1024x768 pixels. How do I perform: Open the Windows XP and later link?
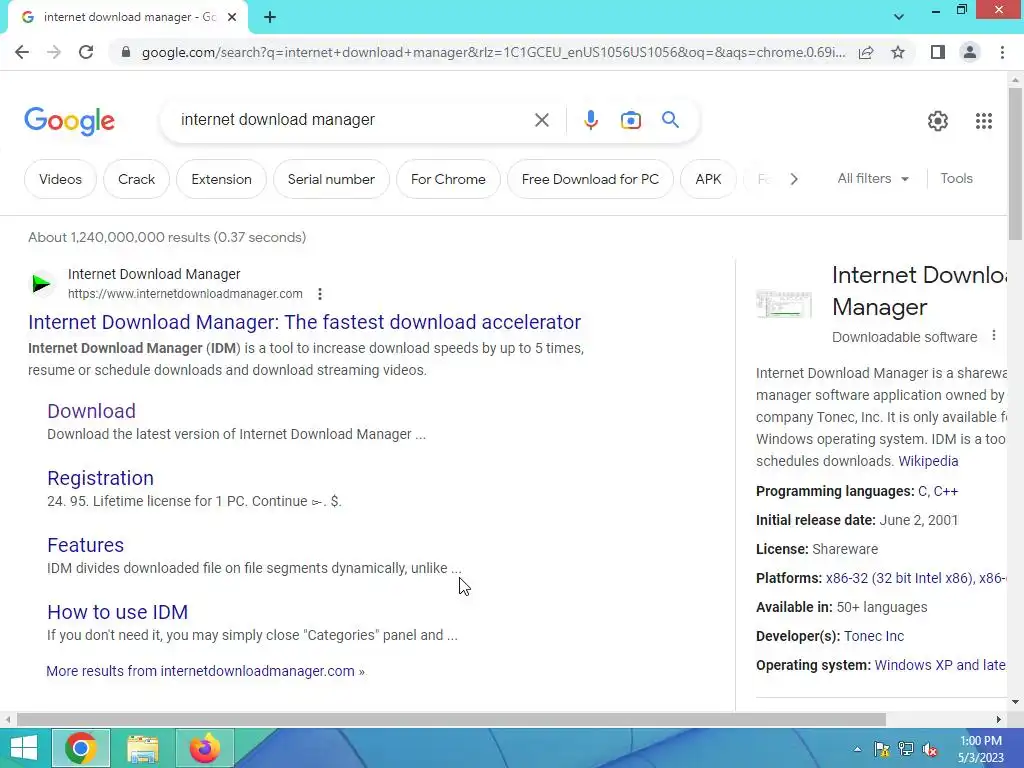940,665
